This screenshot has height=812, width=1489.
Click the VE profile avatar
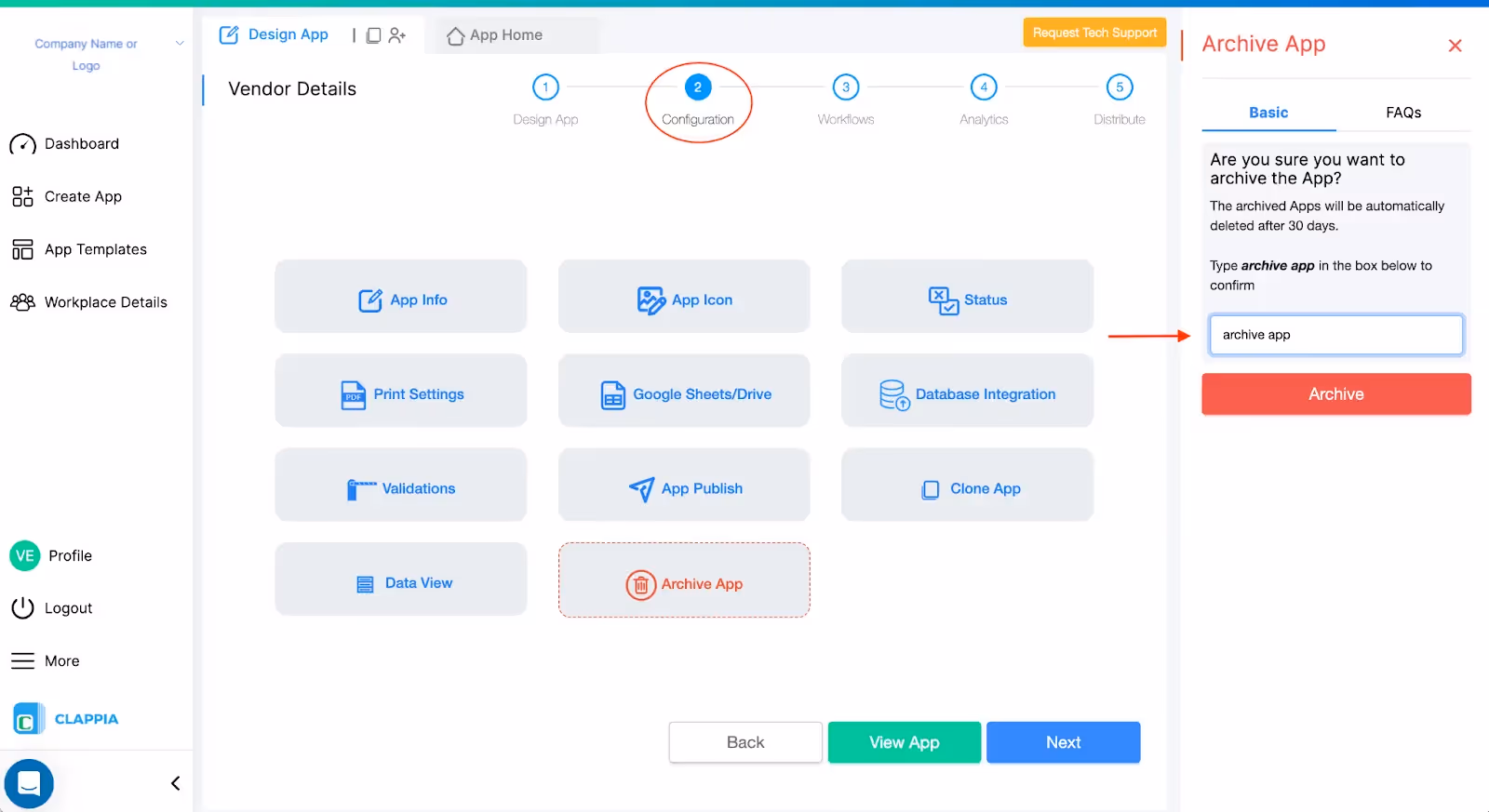25,555
